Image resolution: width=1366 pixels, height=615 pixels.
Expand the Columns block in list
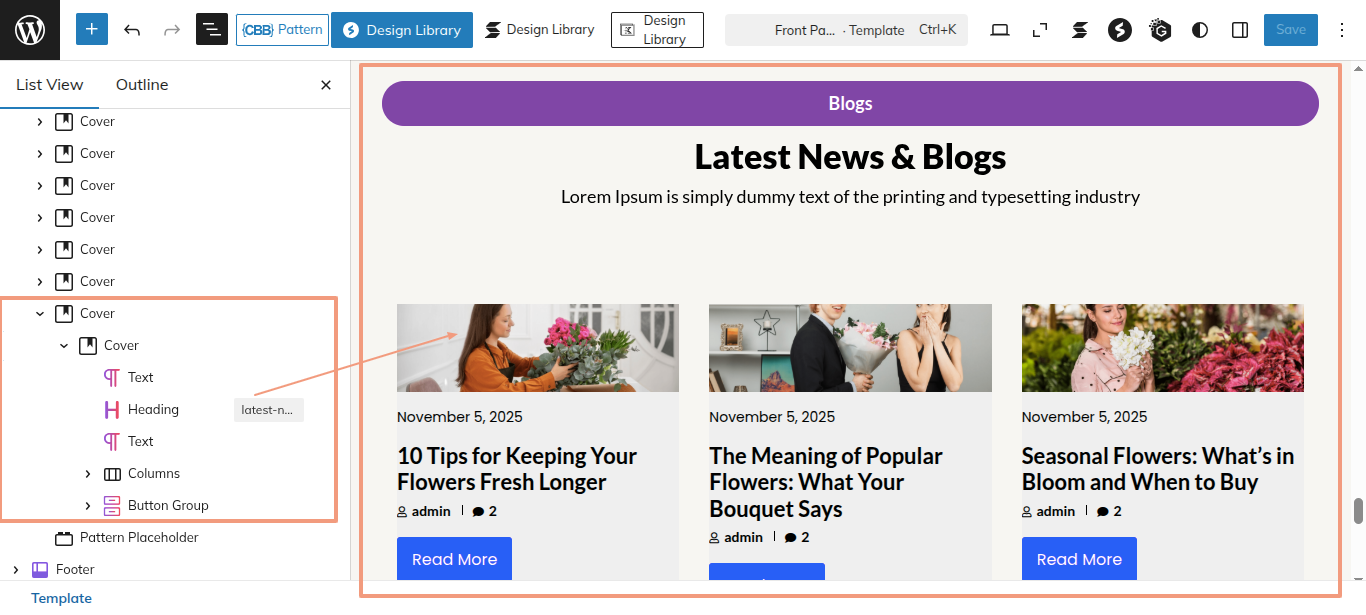(88, 473)
